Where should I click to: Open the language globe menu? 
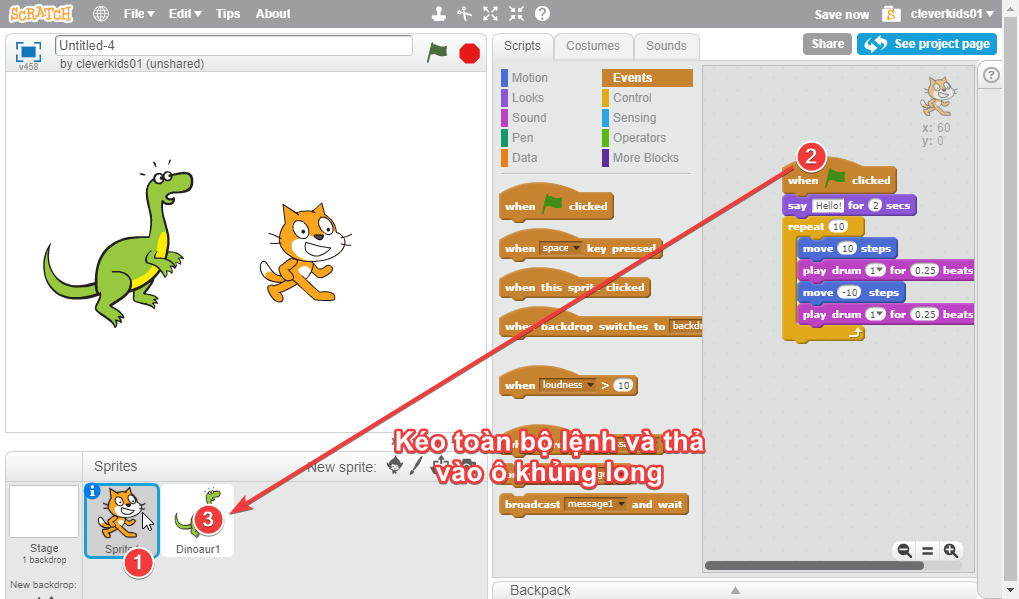click(x=101, y=14)
